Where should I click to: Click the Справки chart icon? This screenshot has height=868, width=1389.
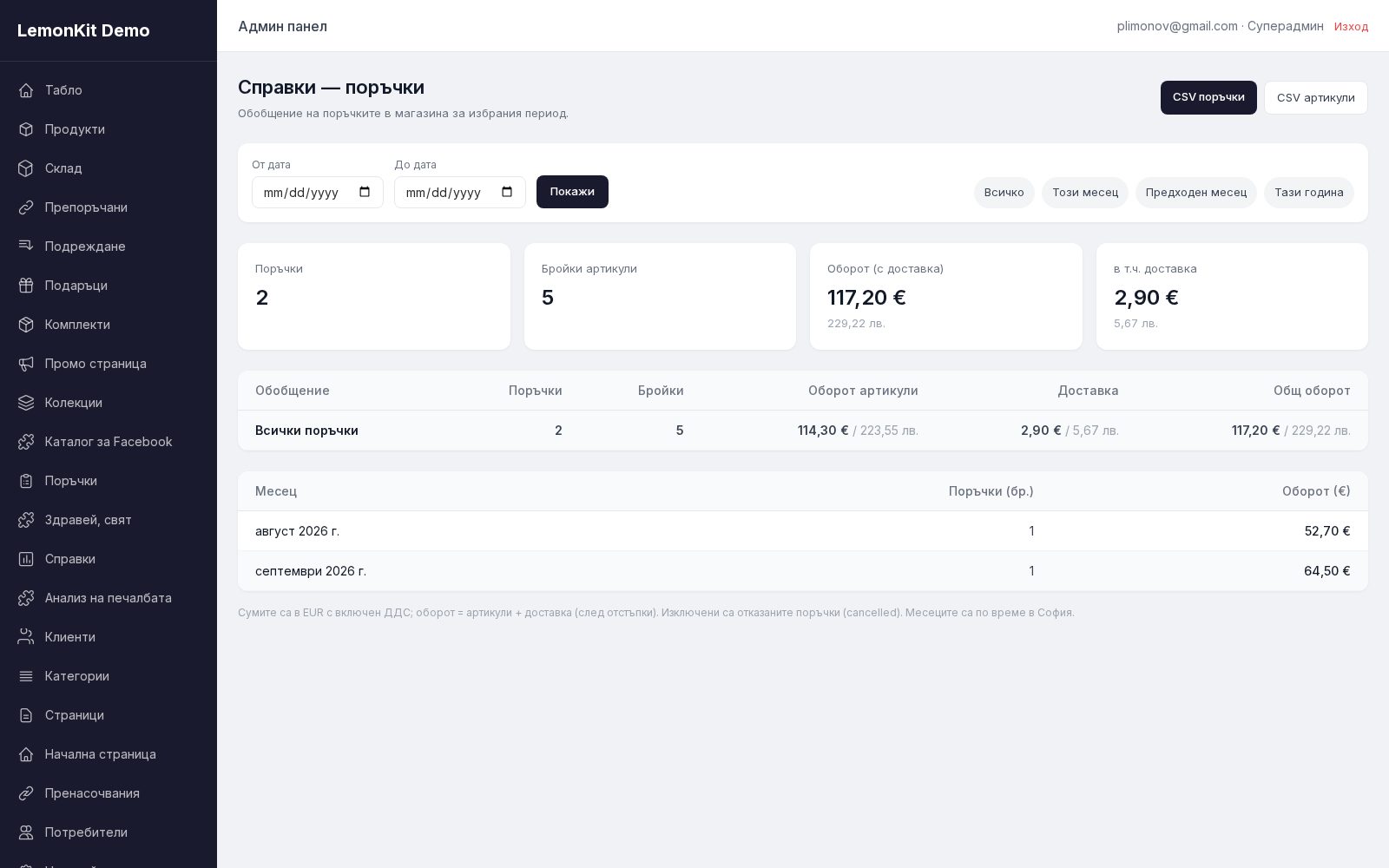point(26,559)
